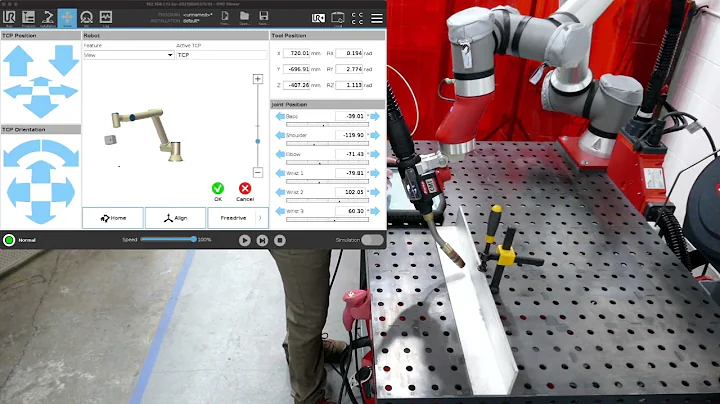720x404 pixels.
Task: Open the I/O tab
Action: [86, 18]
